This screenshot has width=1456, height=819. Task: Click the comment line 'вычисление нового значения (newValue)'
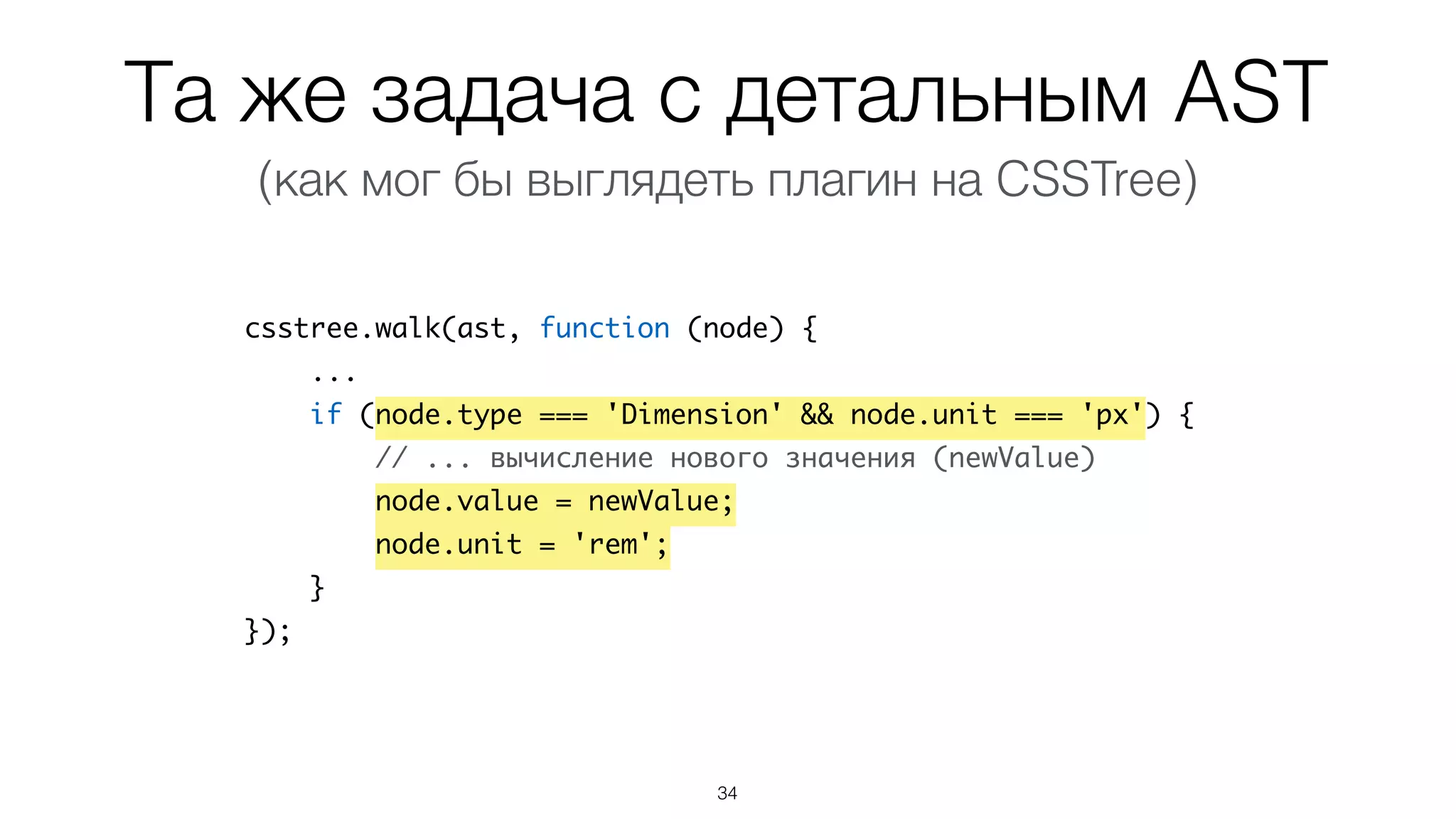(x=792, y=459)
